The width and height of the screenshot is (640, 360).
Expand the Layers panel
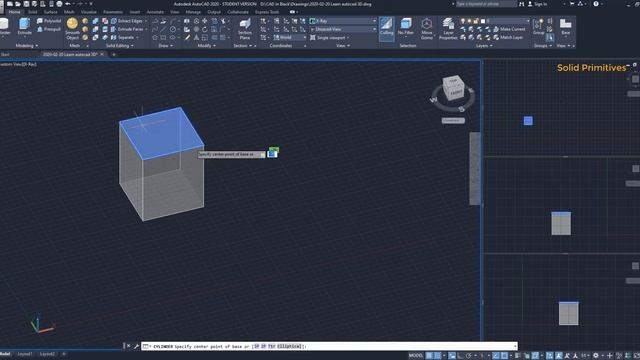coord(484,46)
